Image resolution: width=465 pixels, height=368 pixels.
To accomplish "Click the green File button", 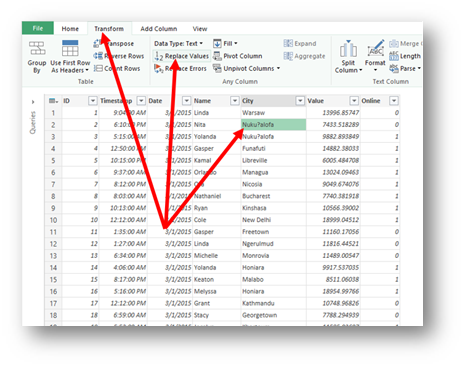I will (38, 28).
